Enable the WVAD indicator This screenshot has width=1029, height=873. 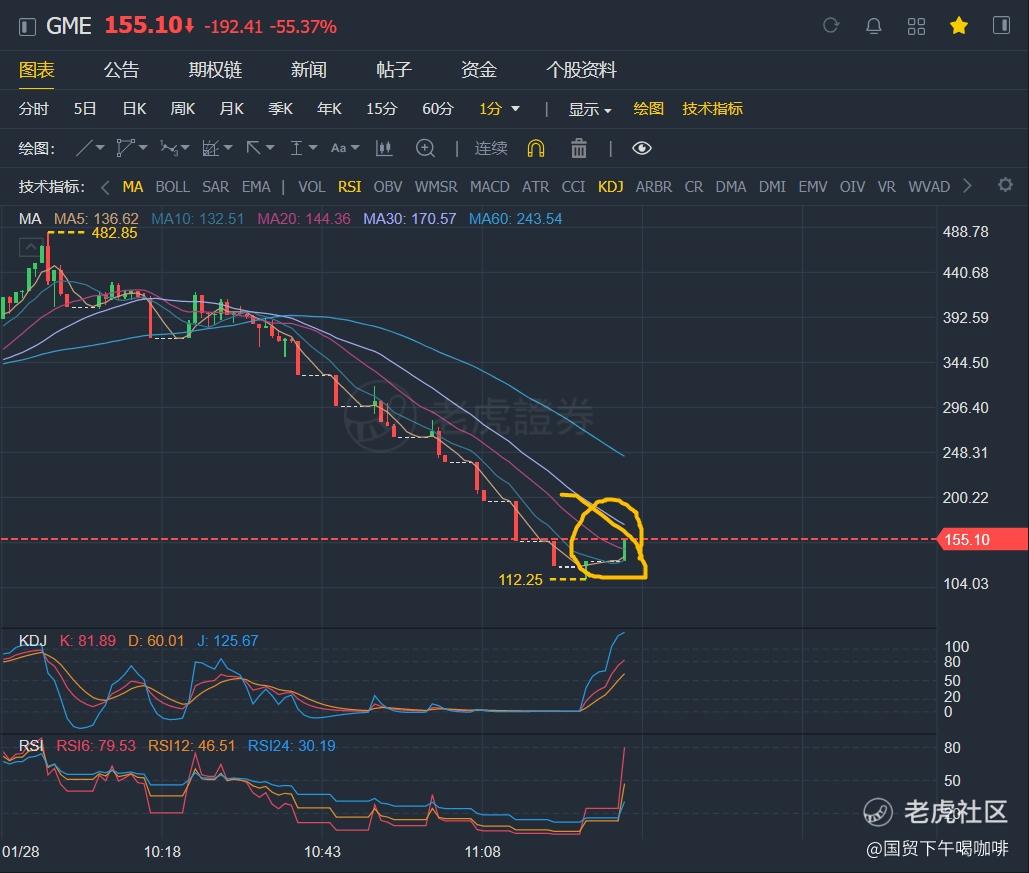coord(929,186)
